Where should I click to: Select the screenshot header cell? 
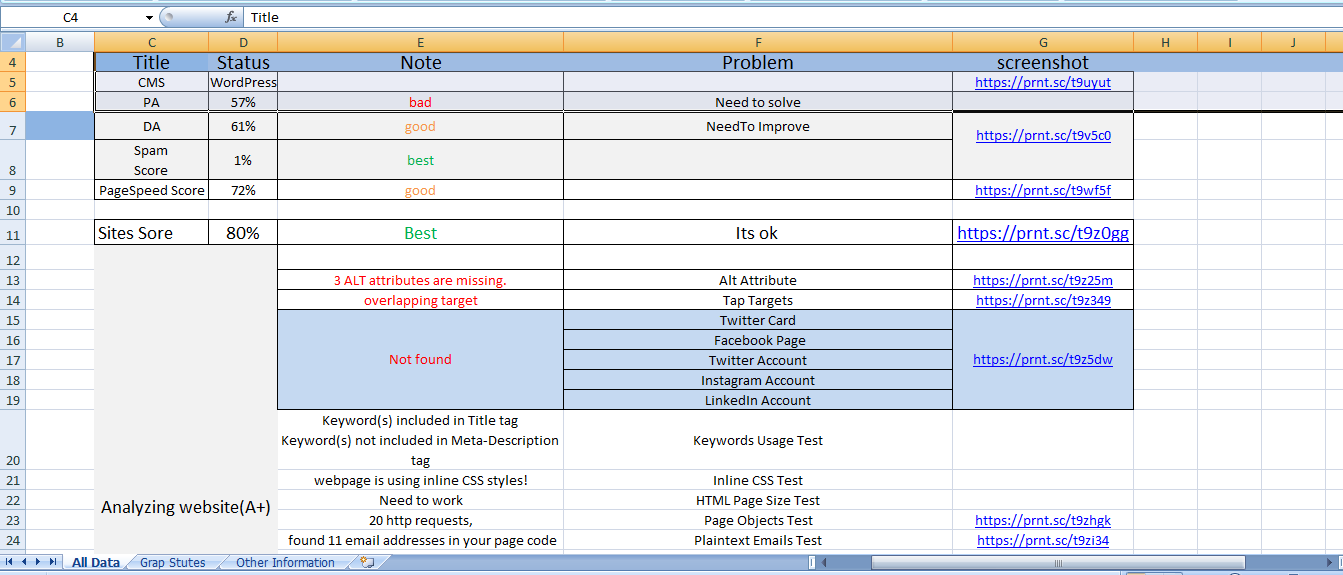(x=1043, y=62)
